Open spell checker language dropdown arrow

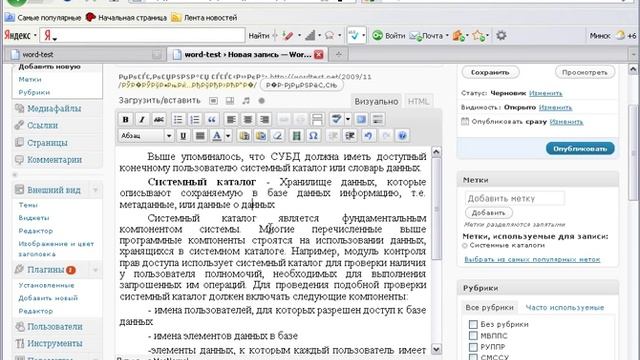348,119
